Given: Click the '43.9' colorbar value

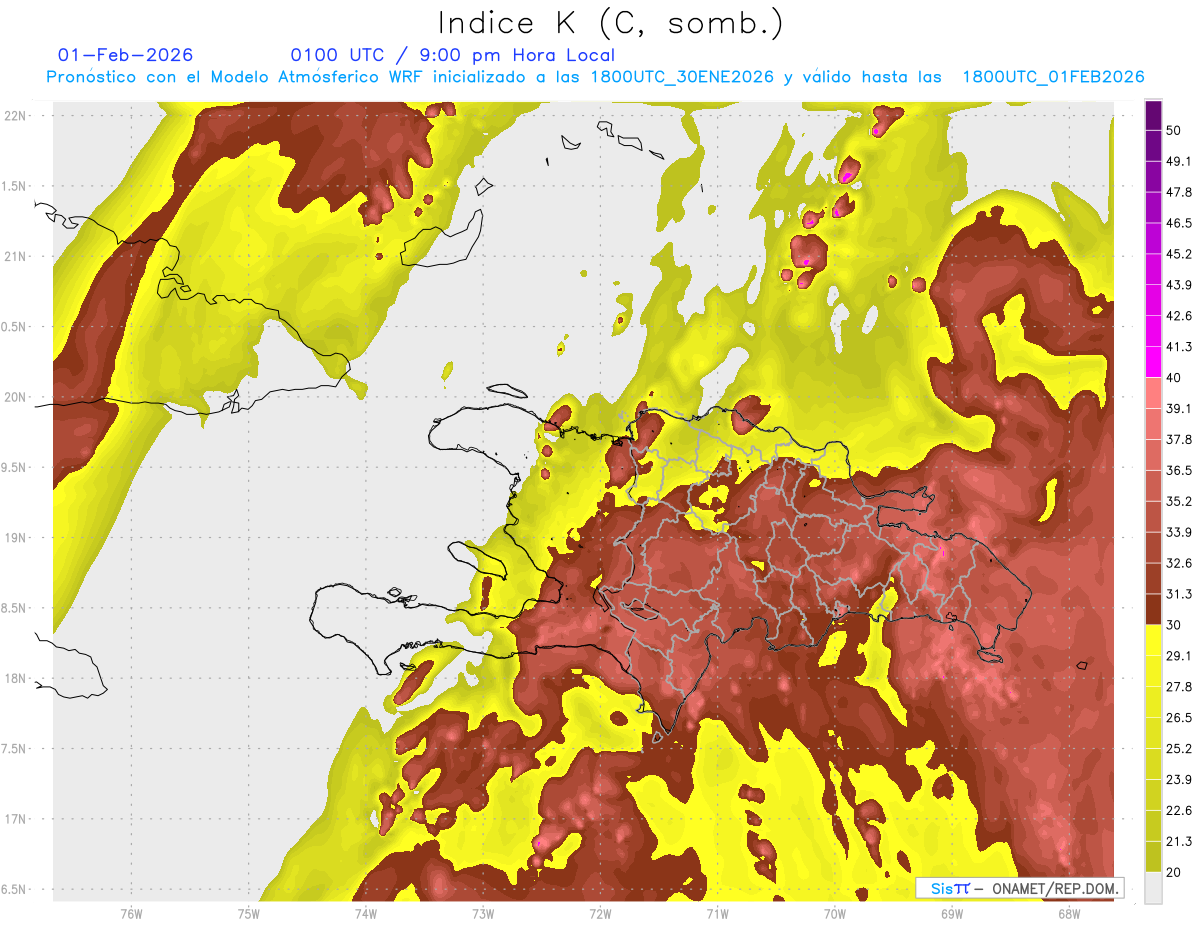Looking at the screenshot, I should (1179, 285).
